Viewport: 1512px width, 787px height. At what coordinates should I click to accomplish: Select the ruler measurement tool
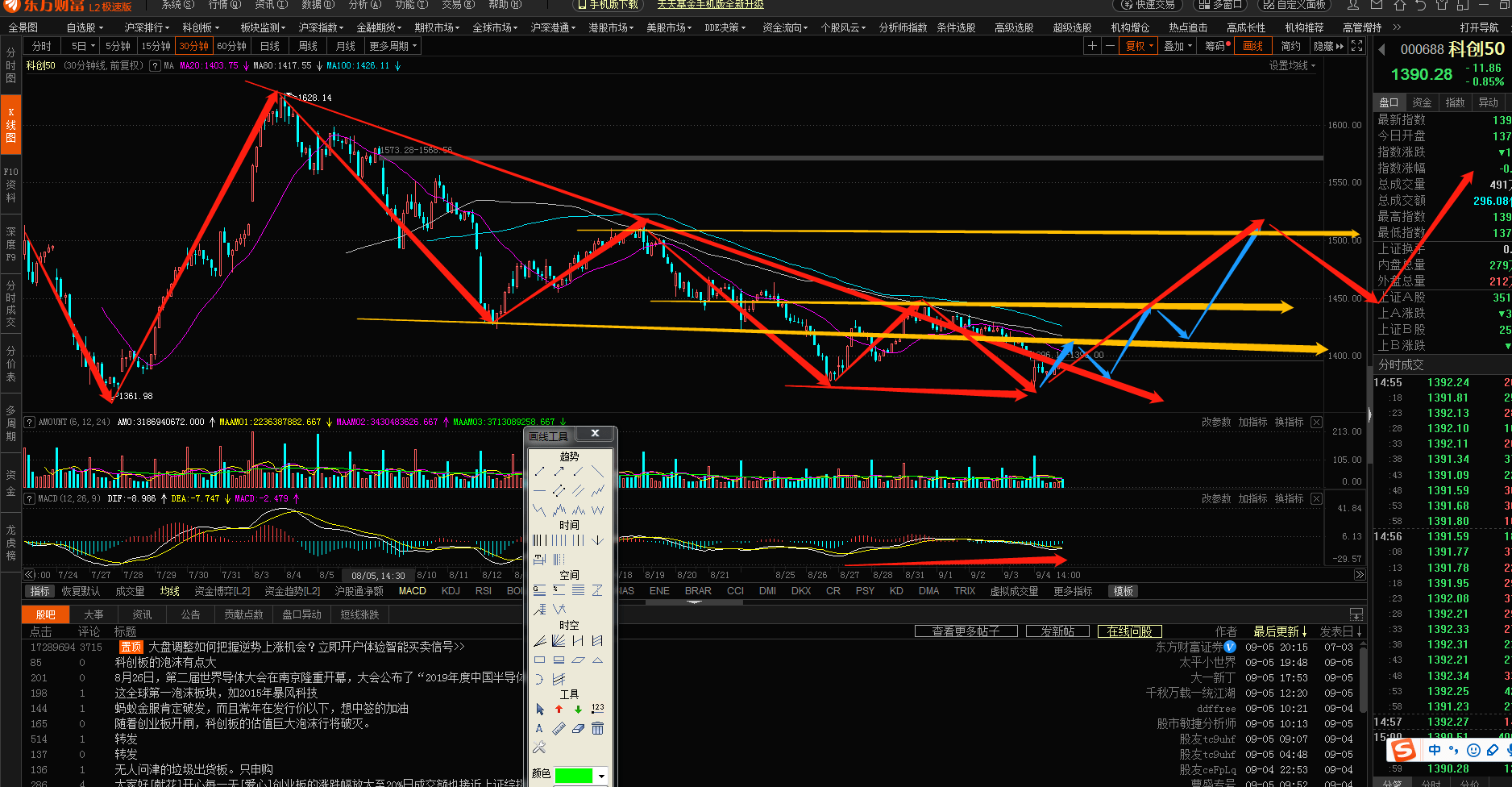point(559,728)
